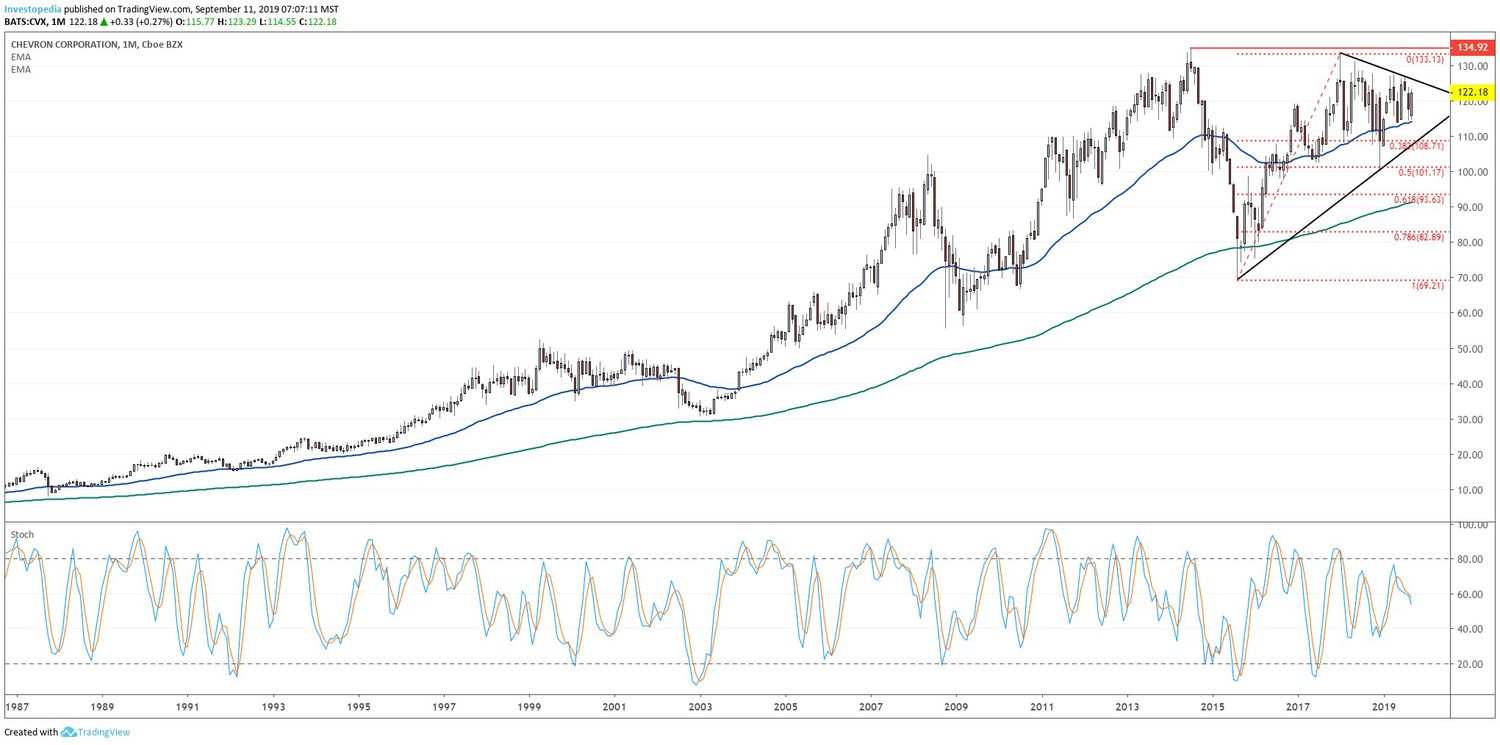Select the red 134.92 price tag
Screen dimensions: 1500x745
tap(1472, 47)
